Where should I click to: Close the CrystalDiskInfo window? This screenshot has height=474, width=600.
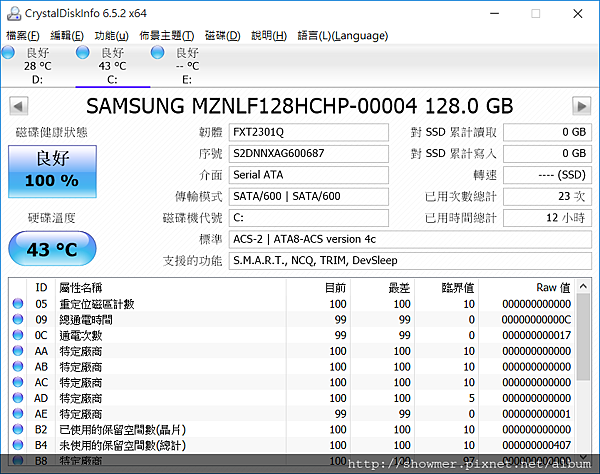click(x=578, y=14)
